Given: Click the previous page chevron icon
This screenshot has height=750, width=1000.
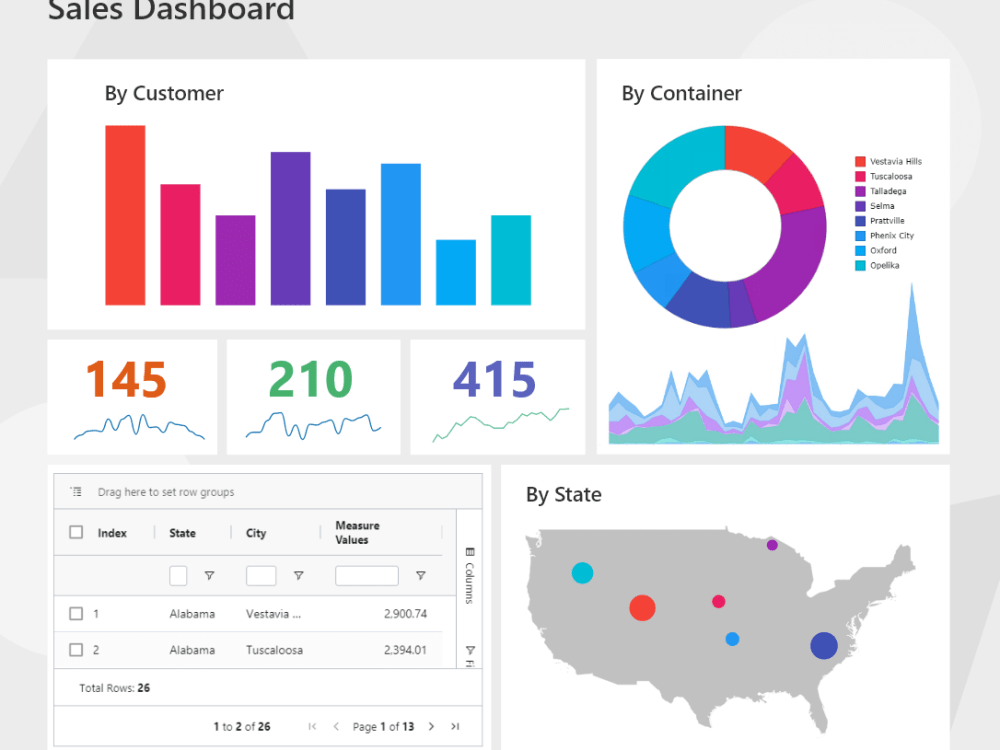Looking at the screenshot, I should click(336, 726).
